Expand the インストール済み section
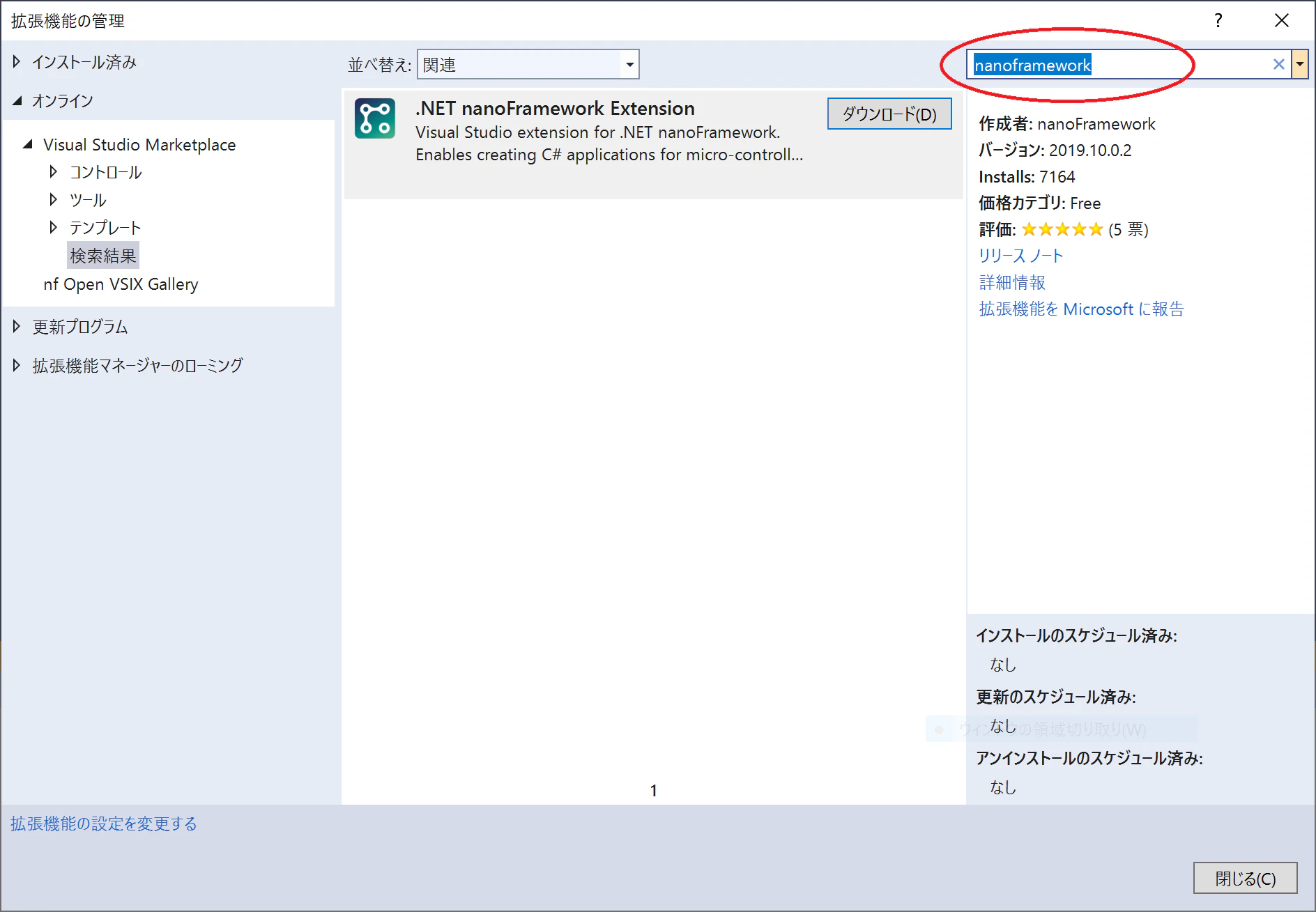This screenshot has height=912, width=1316. point(17,62)
